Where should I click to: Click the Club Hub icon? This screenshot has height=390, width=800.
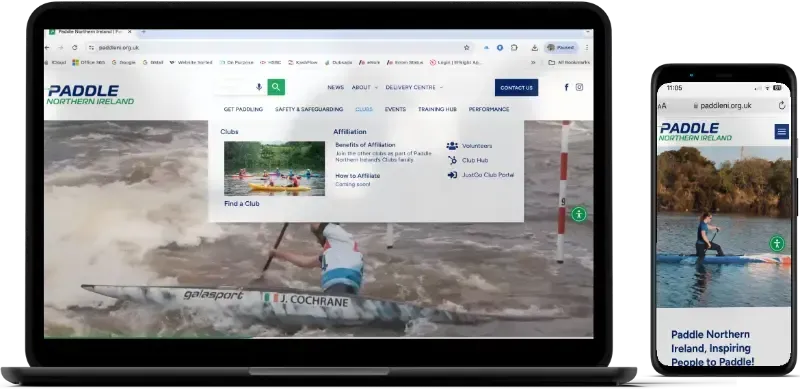452,160
